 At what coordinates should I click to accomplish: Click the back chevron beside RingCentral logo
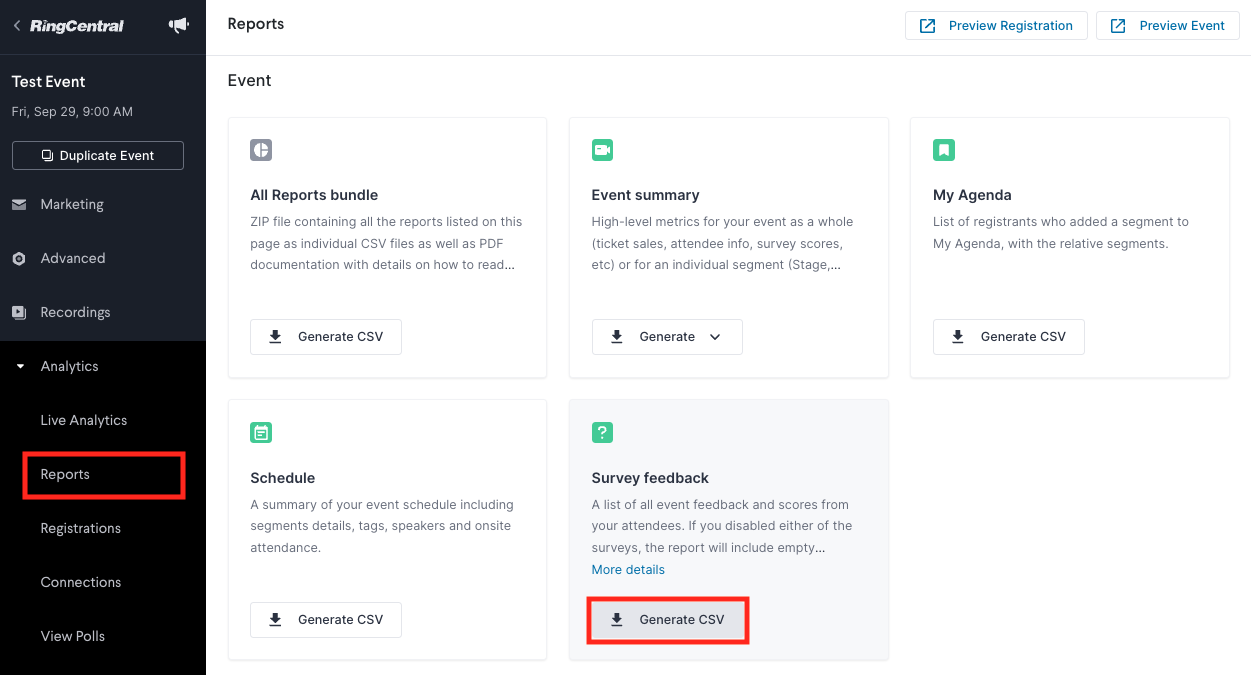17,26
